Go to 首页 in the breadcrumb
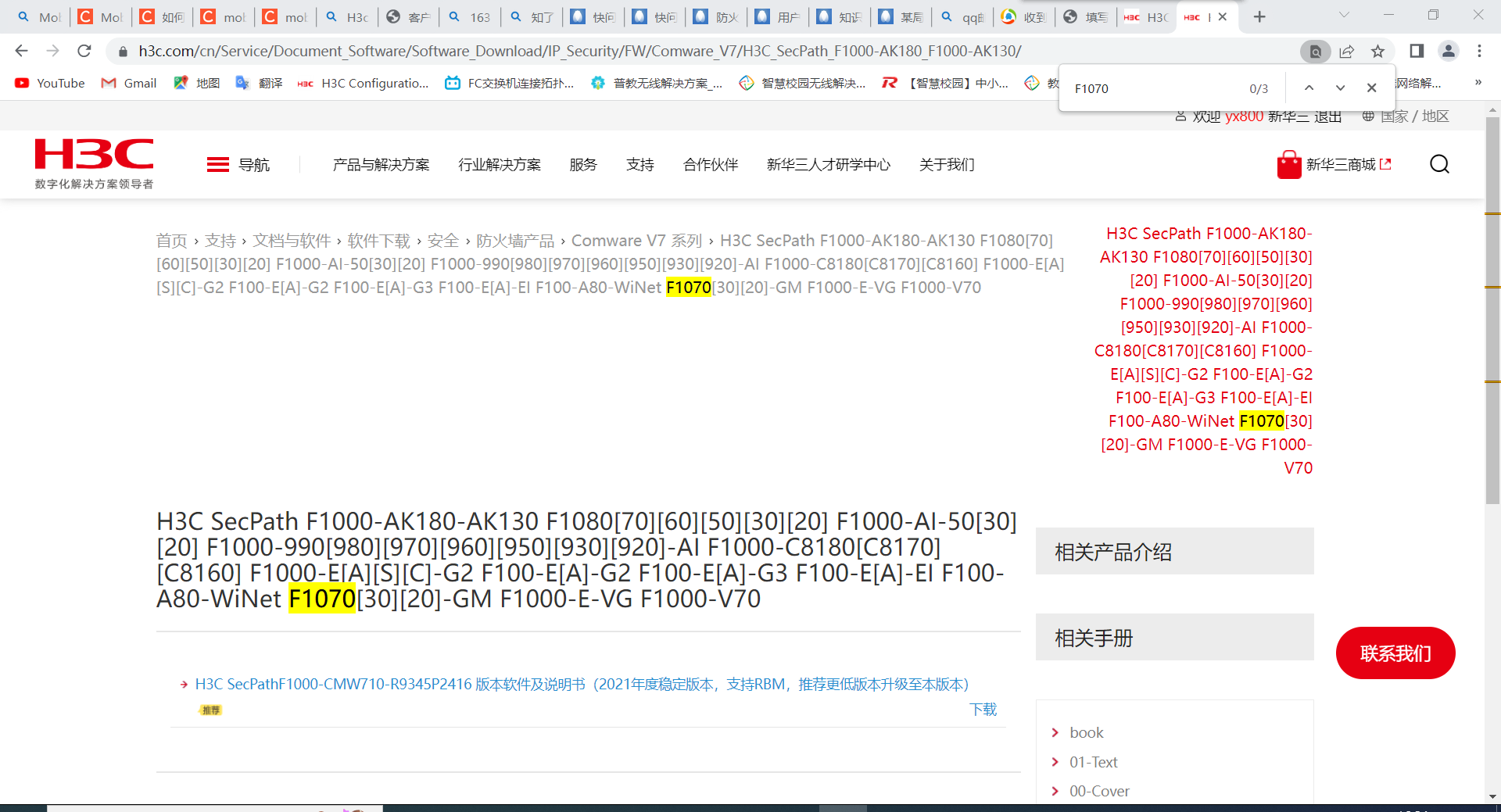Image resolution: width=1501 pixels, height=812 pixels. pyautogui.click(x=171, y=241)
